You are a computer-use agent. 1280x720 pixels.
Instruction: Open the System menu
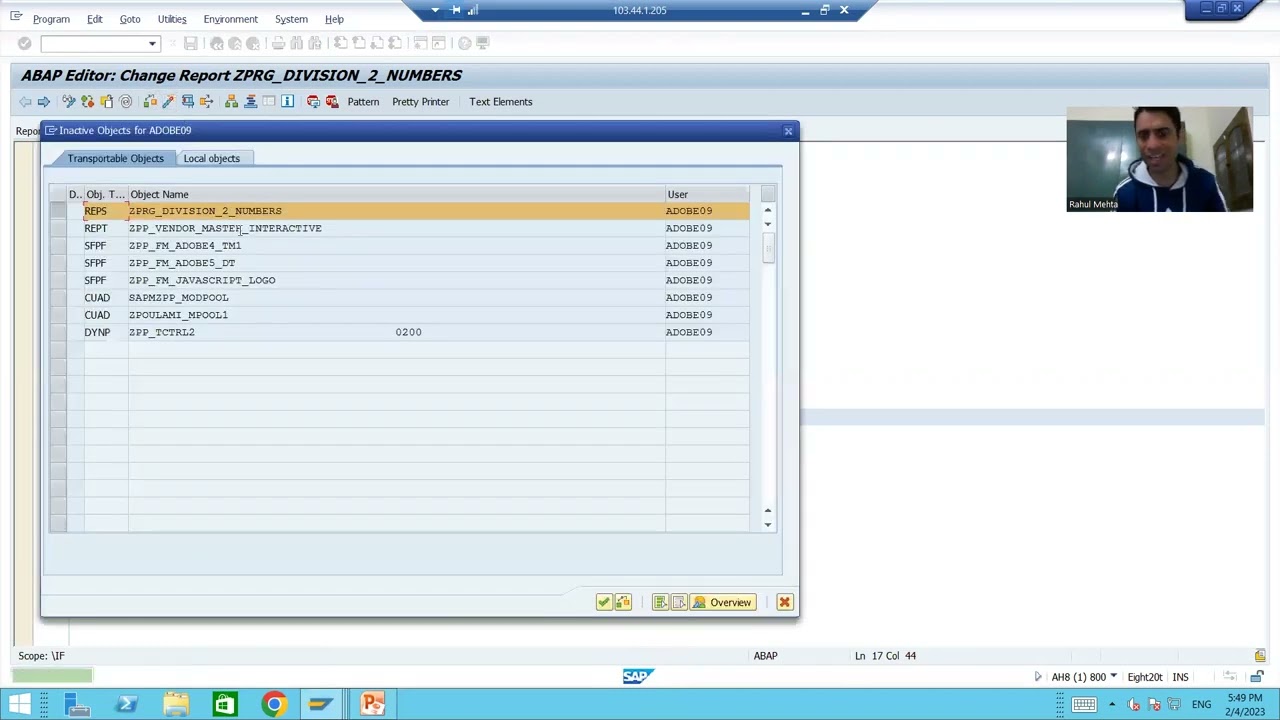[x=291, y=19]
